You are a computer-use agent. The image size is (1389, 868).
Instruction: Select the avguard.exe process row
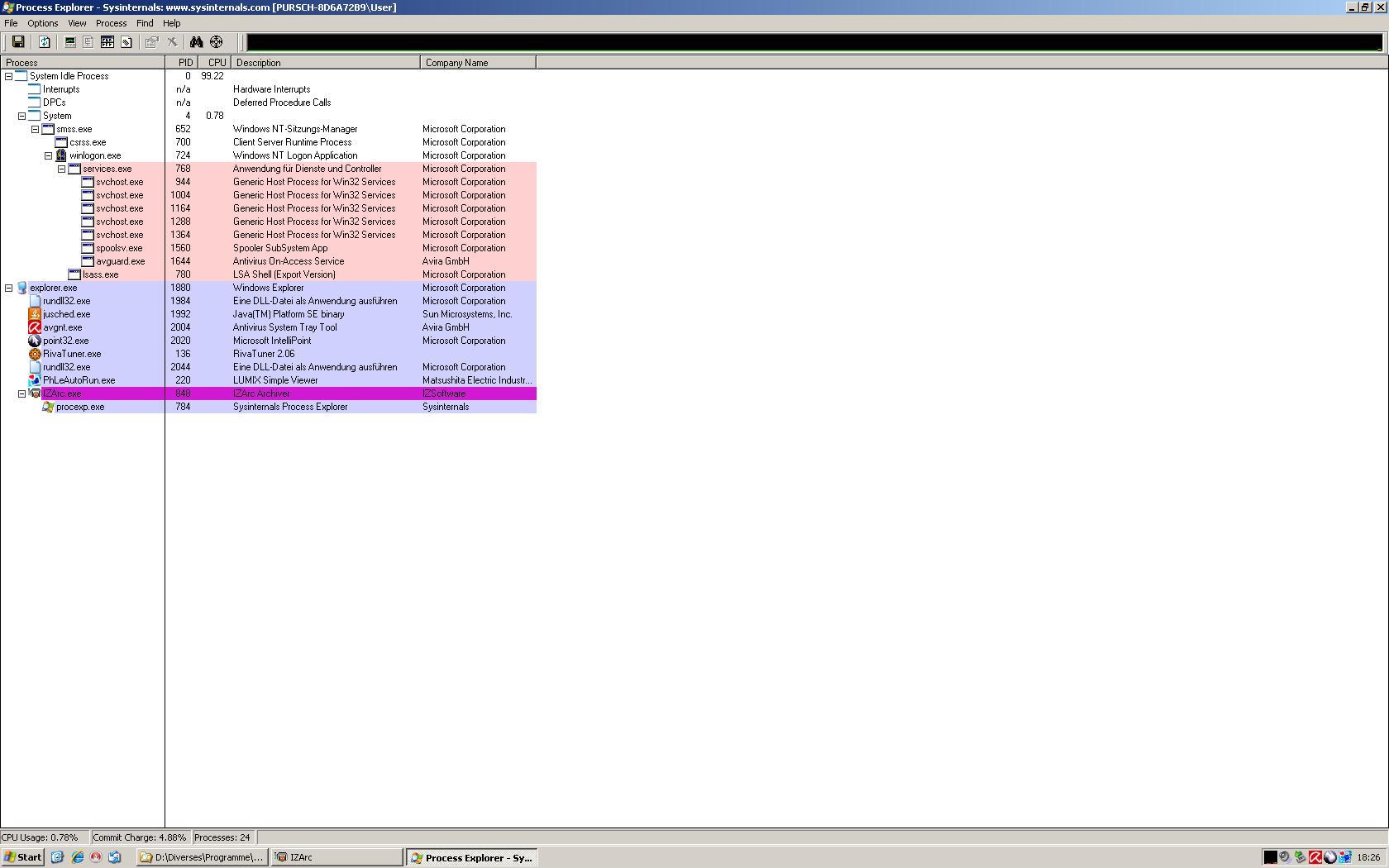tap(268, 261)
